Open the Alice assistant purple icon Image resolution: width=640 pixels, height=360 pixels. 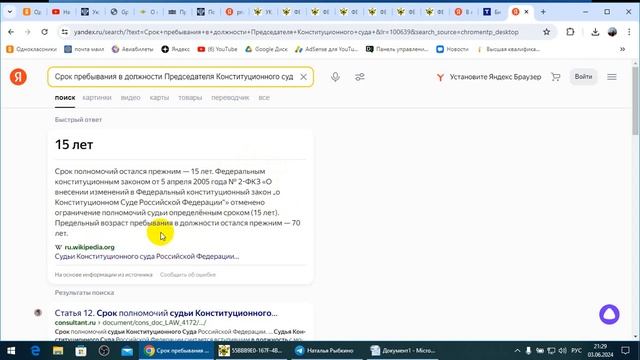(609, 314)
